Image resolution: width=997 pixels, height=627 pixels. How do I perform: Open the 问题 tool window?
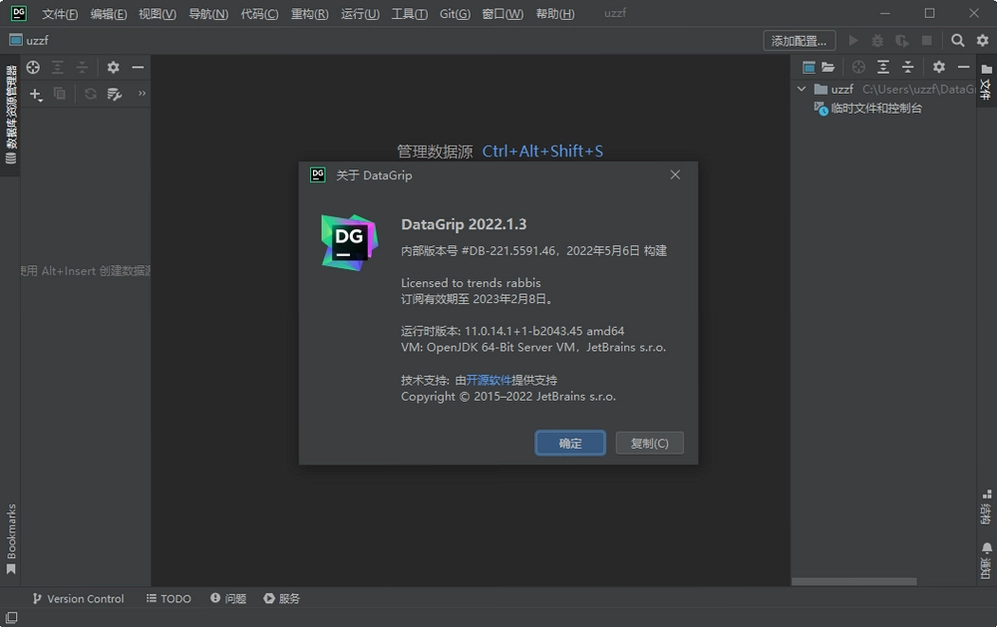[x=228, y=598]
